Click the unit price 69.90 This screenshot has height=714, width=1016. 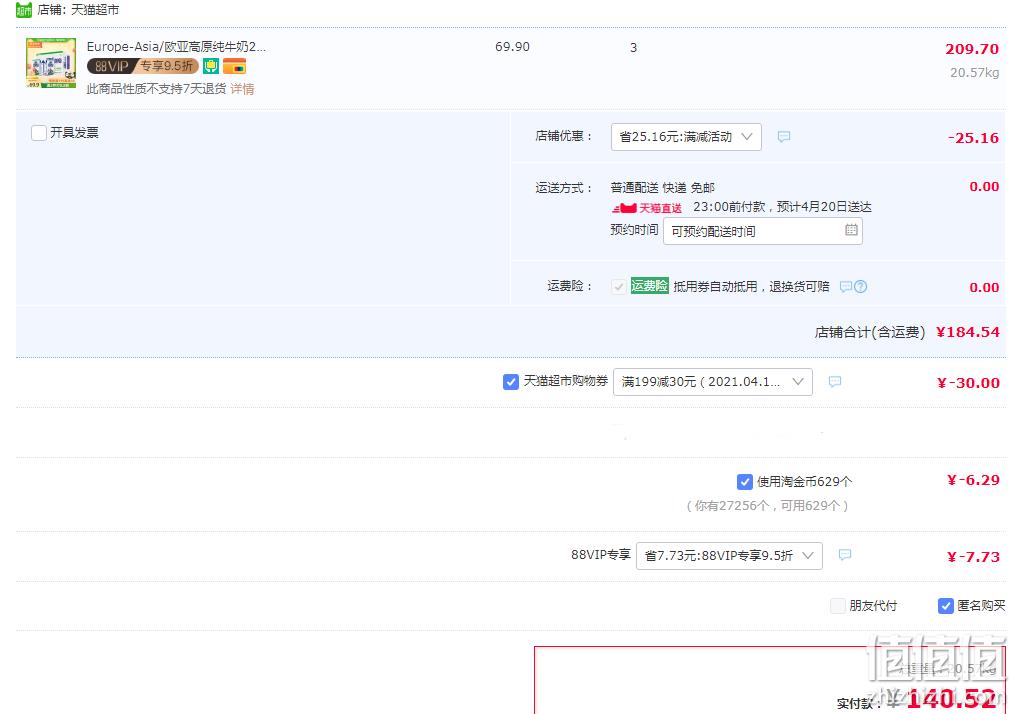tap(513, 47)
